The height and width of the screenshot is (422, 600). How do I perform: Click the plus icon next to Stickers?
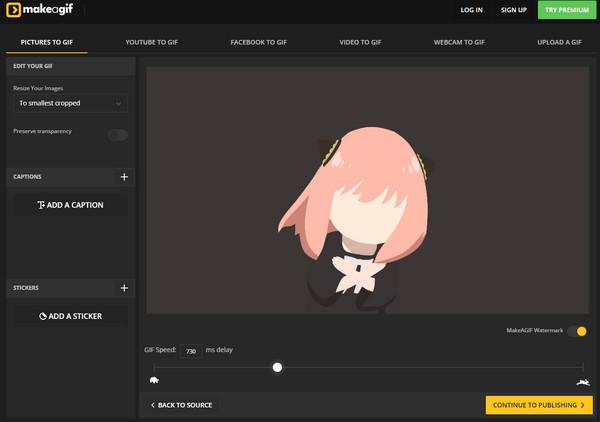124,288
